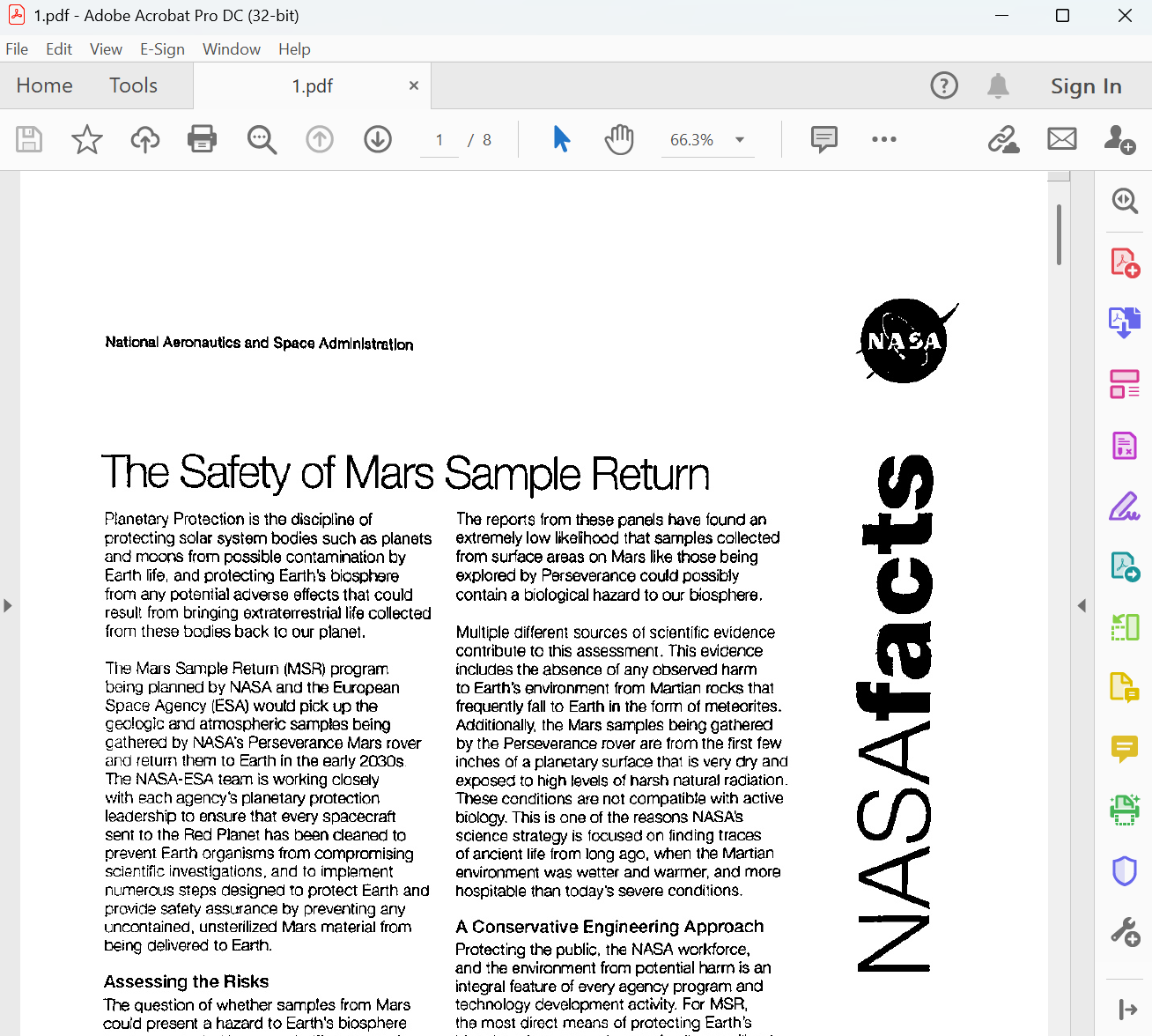
Task: Open the Fill & Sign tool
Action: (1125, 506)
